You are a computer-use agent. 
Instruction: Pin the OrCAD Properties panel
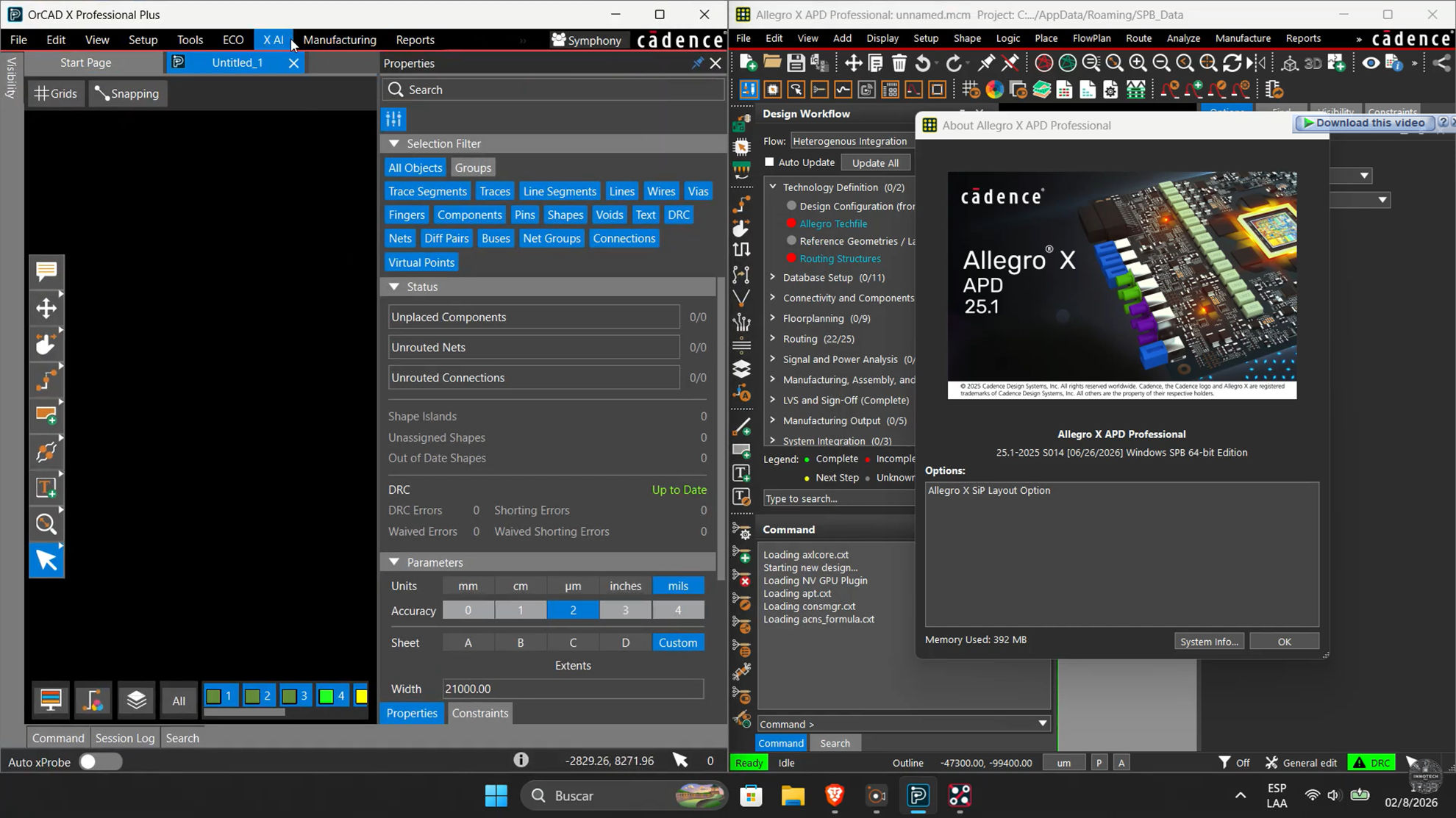(697, 63)
